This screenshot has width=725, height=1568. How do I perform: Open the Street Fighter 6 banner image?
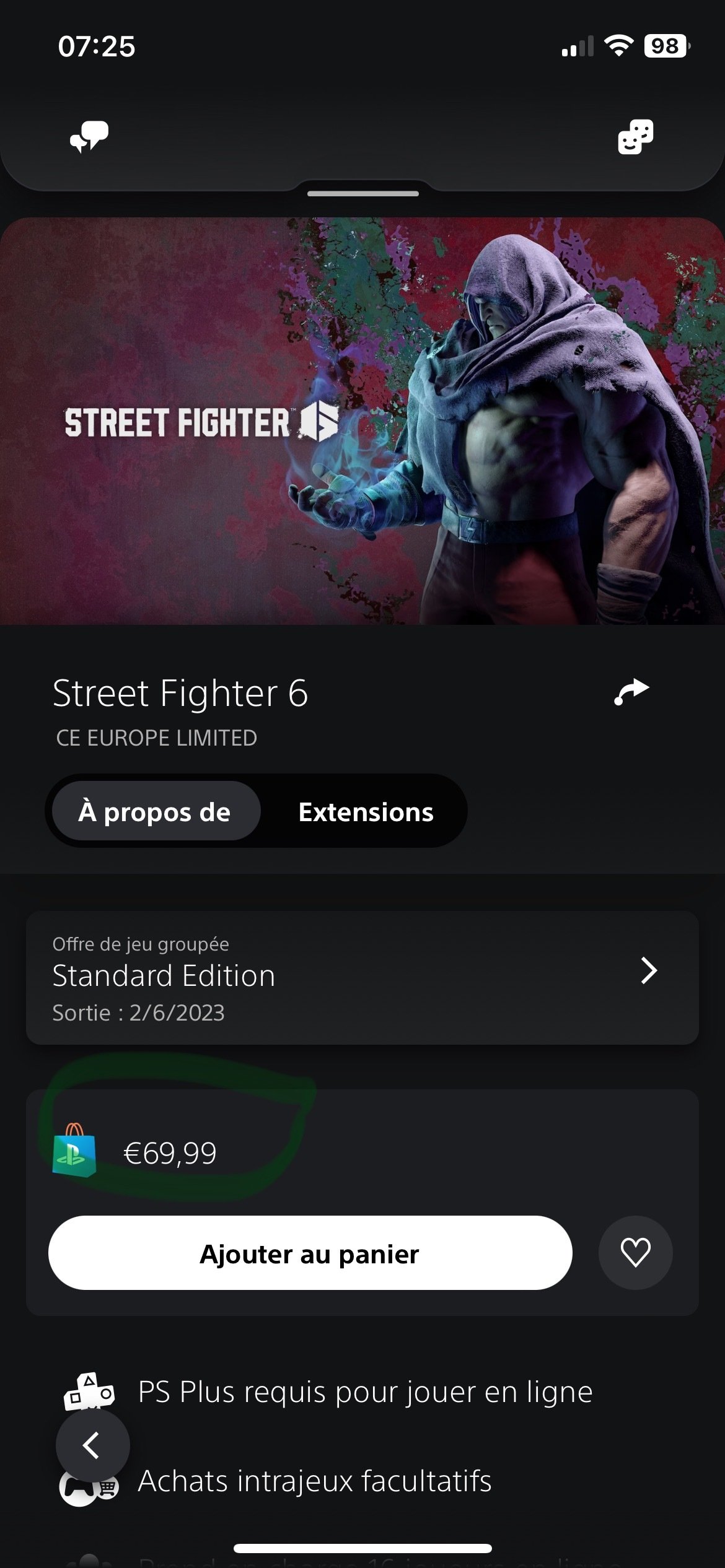362,421
